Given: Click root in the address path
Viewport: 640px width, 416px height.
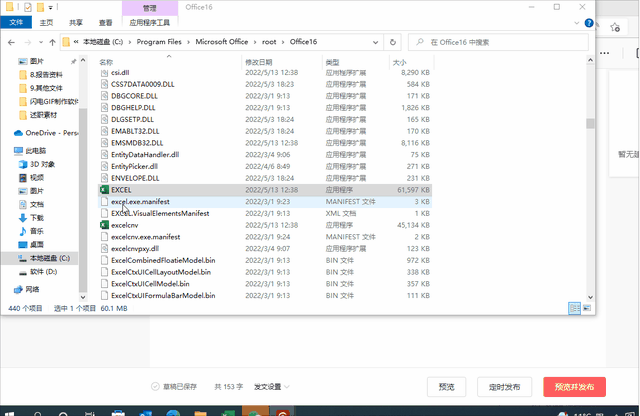Looking at the screenshot, I should 269,42.
